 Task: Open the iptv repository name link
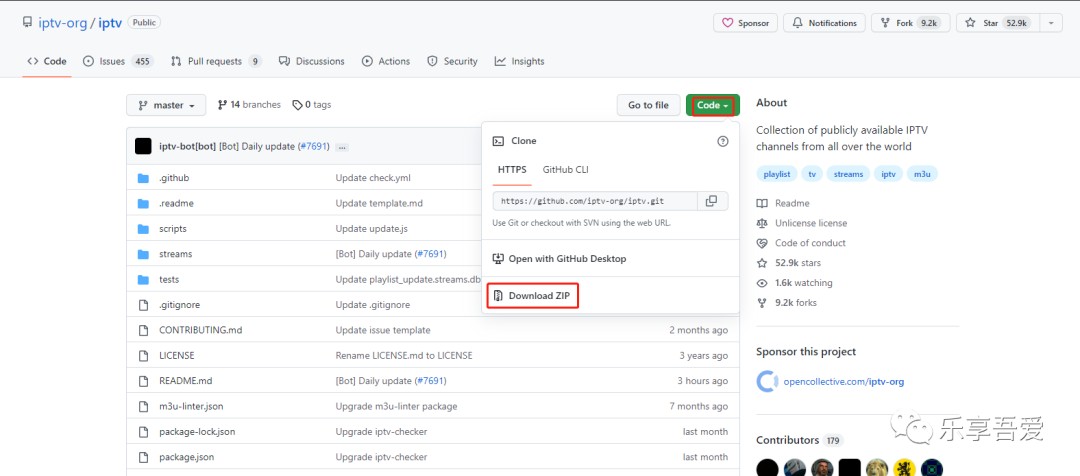(110, 23)
